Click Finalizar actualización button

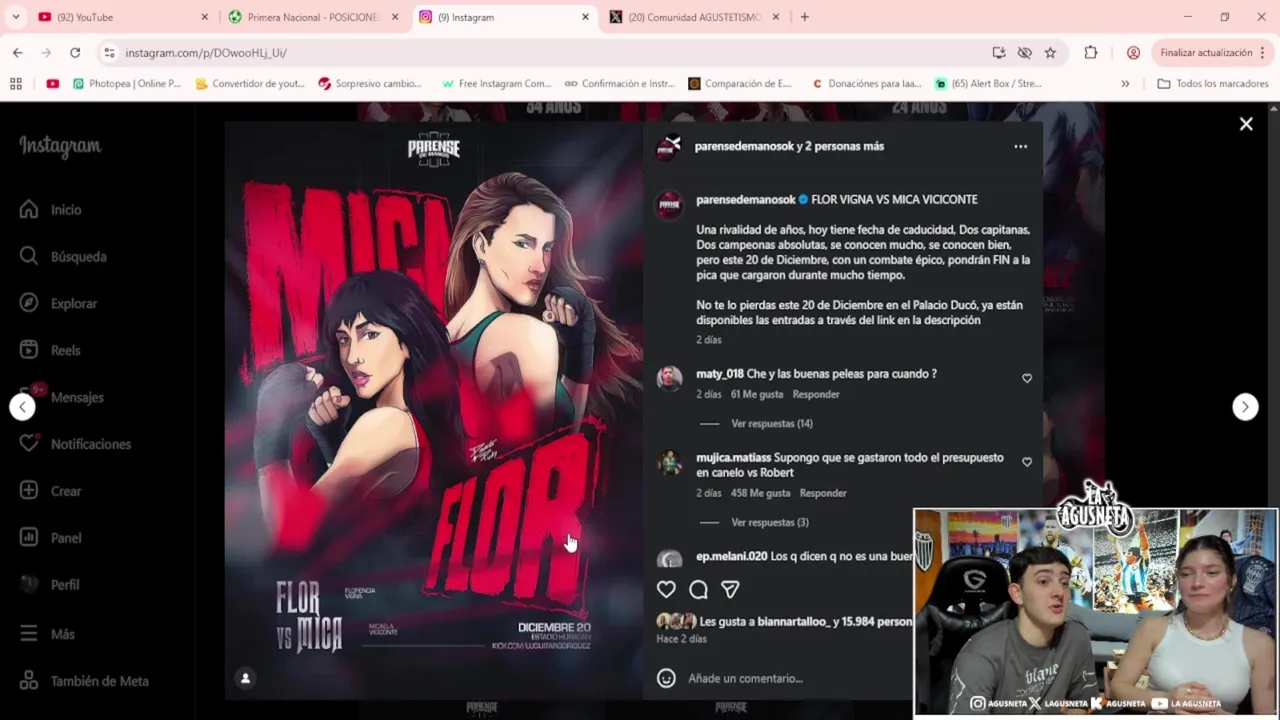[x=1206, y=52]
